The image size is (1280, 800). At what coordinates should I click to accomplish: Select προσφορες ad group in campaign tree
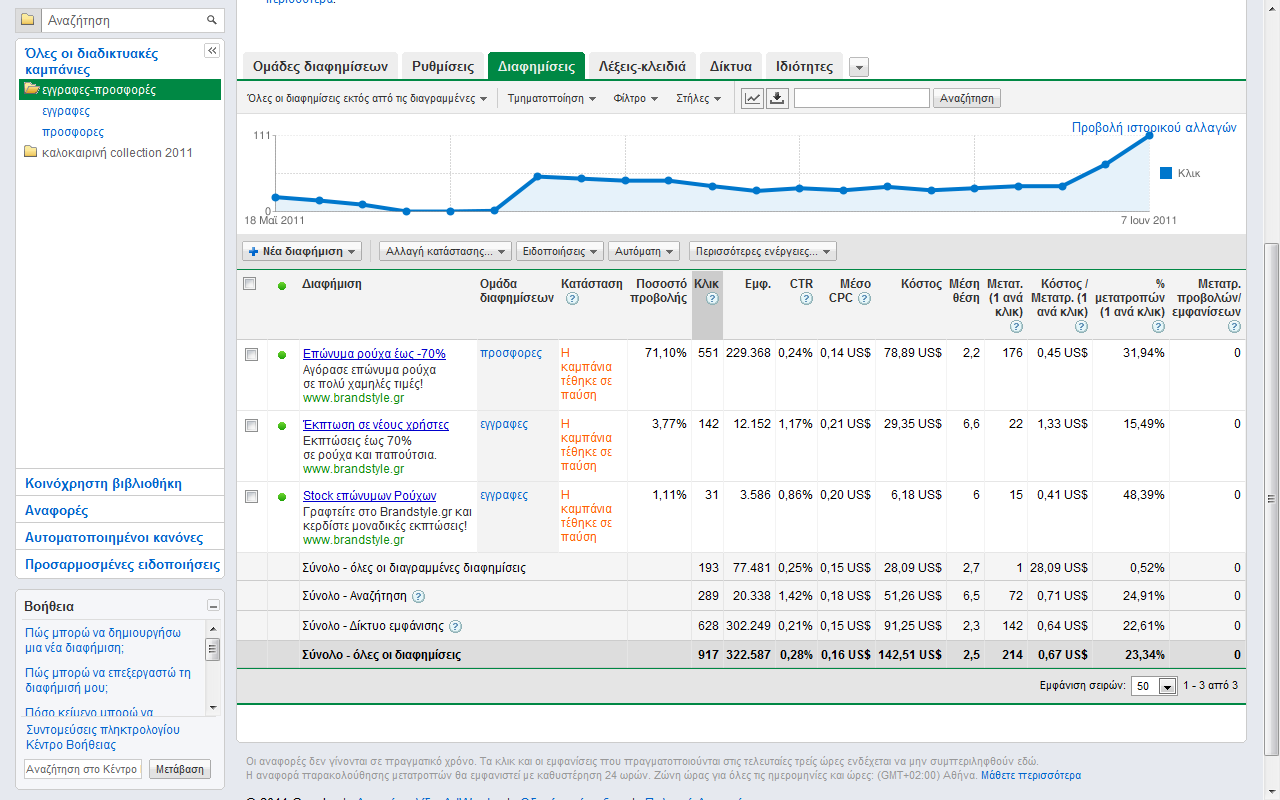coord(73,132)
